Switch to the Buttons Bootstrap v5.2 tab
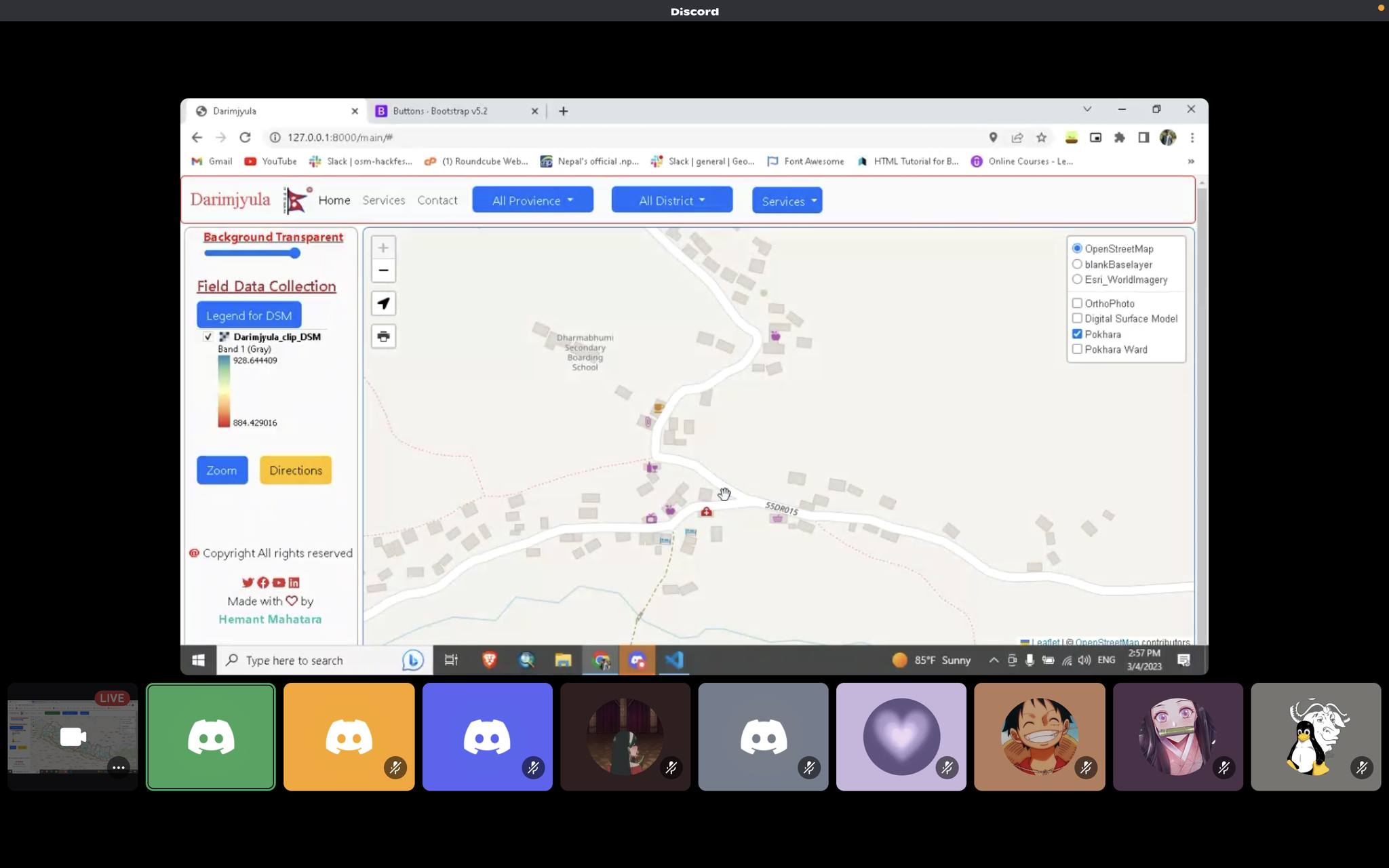1389x868 pixels. point(439,111)
